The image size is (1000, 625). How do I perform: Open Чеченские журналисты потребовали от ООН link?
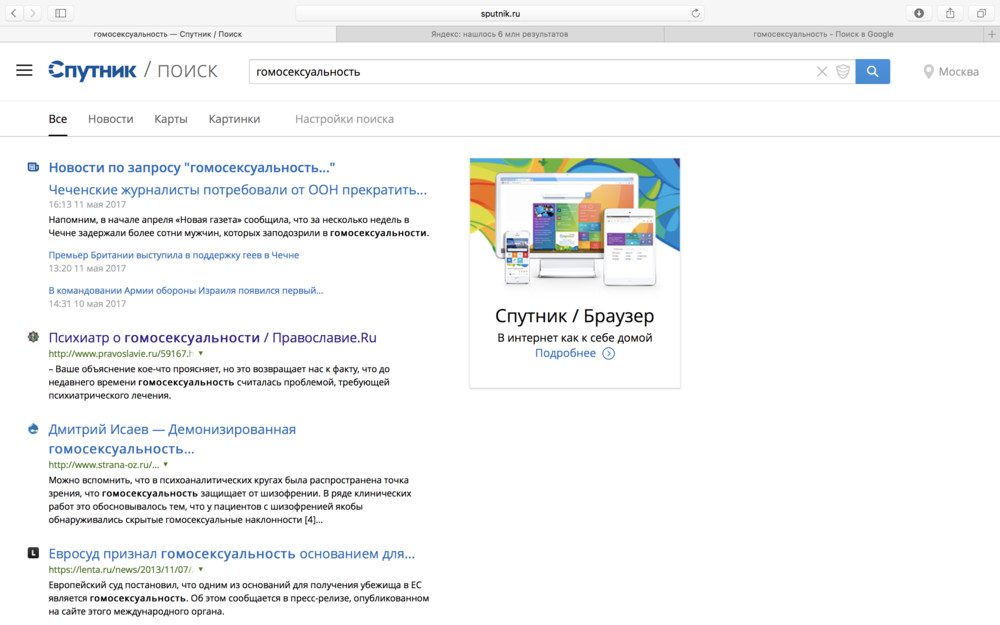pos(238,190)
